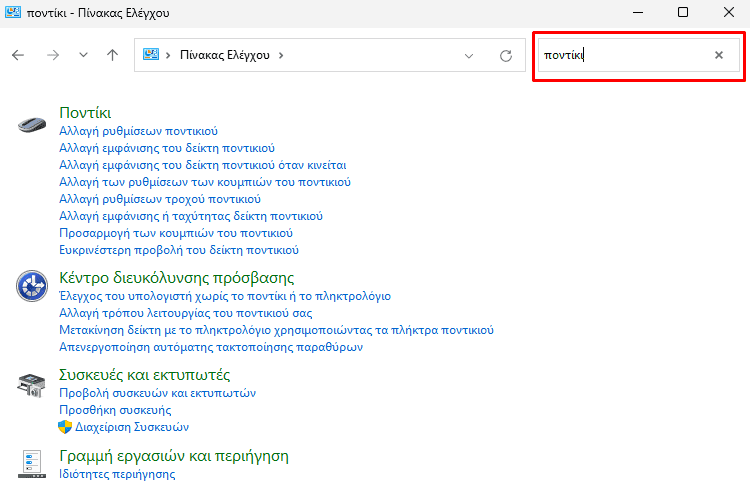The width and height of the screenshot is (750, 500).
Task: Click inside the search field containing ποντίκι
Action: click(x=624, y=55)
